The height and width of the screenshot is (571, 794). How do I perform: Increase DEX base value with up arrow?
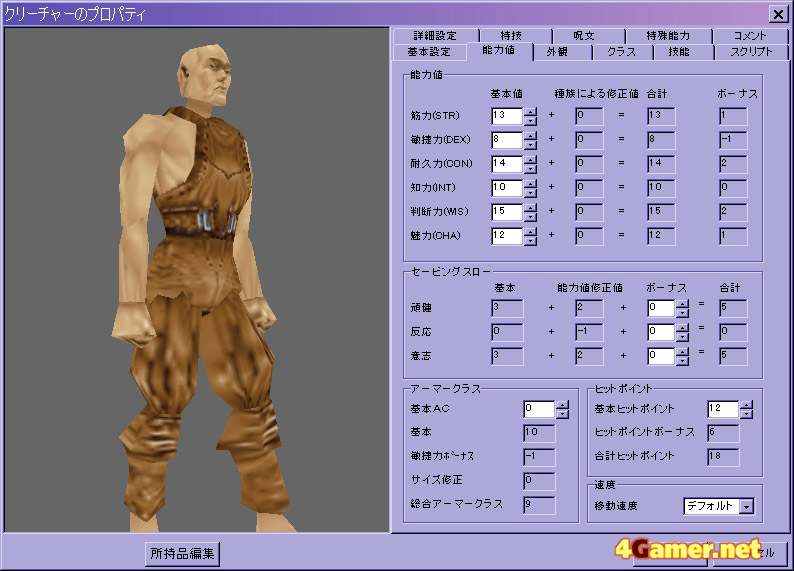click(530, 136)
